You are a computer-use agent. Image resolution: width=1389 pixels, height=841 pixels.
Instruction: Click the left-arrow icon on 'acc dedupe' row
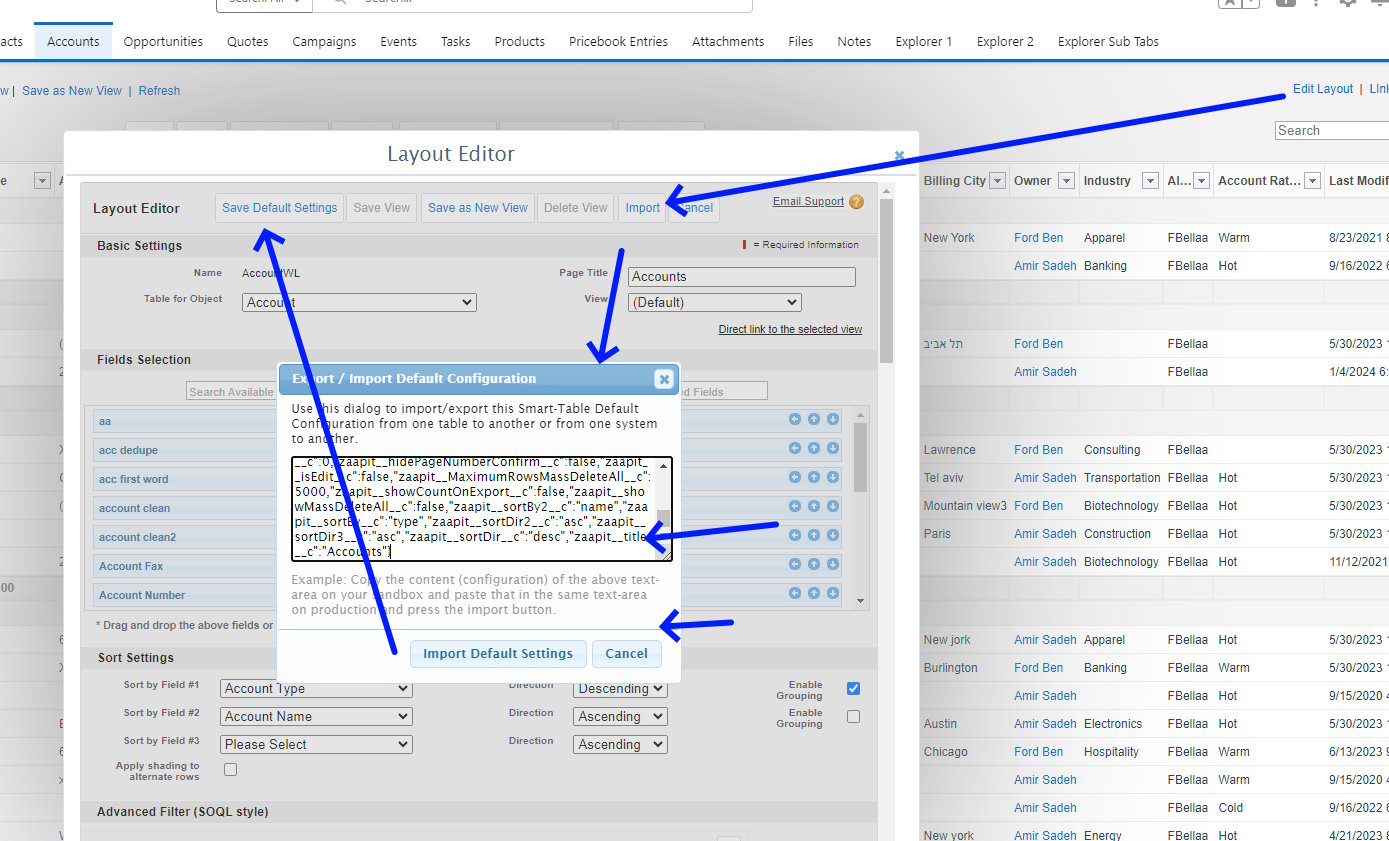click(795, 449)
